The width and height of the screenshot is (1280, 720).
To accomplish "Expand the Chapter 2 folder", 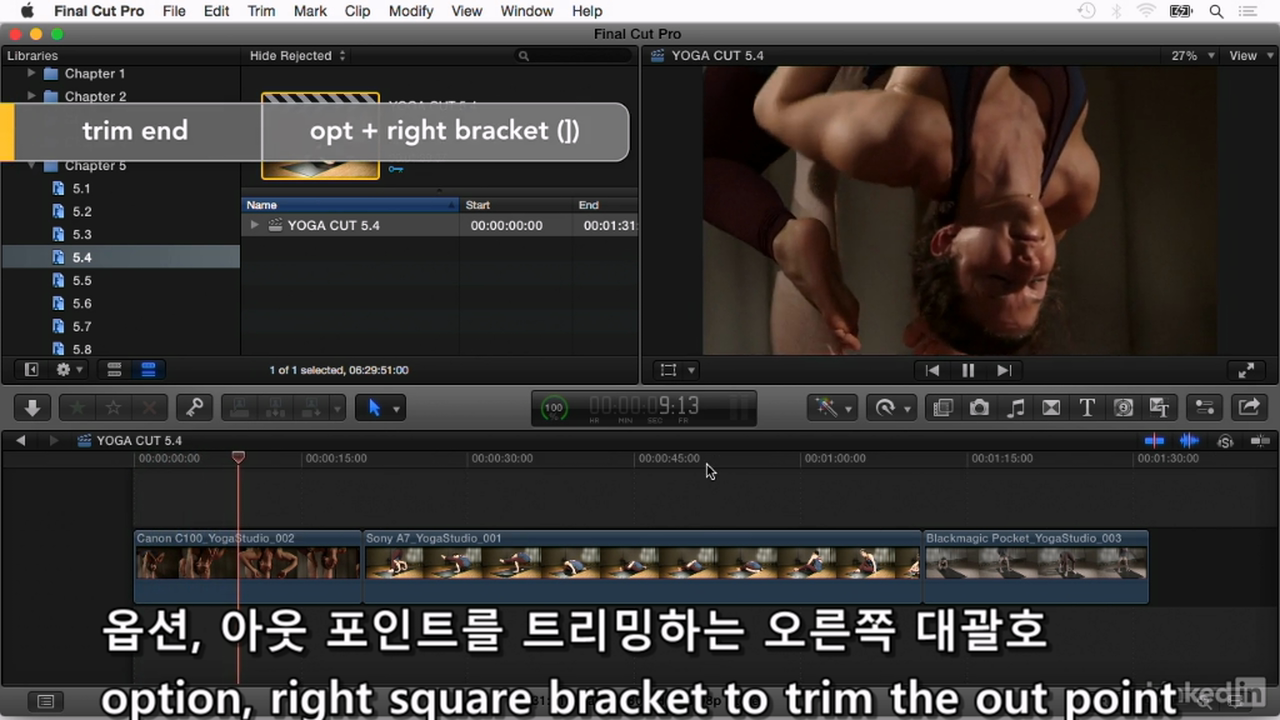I will tap(32, 96).
